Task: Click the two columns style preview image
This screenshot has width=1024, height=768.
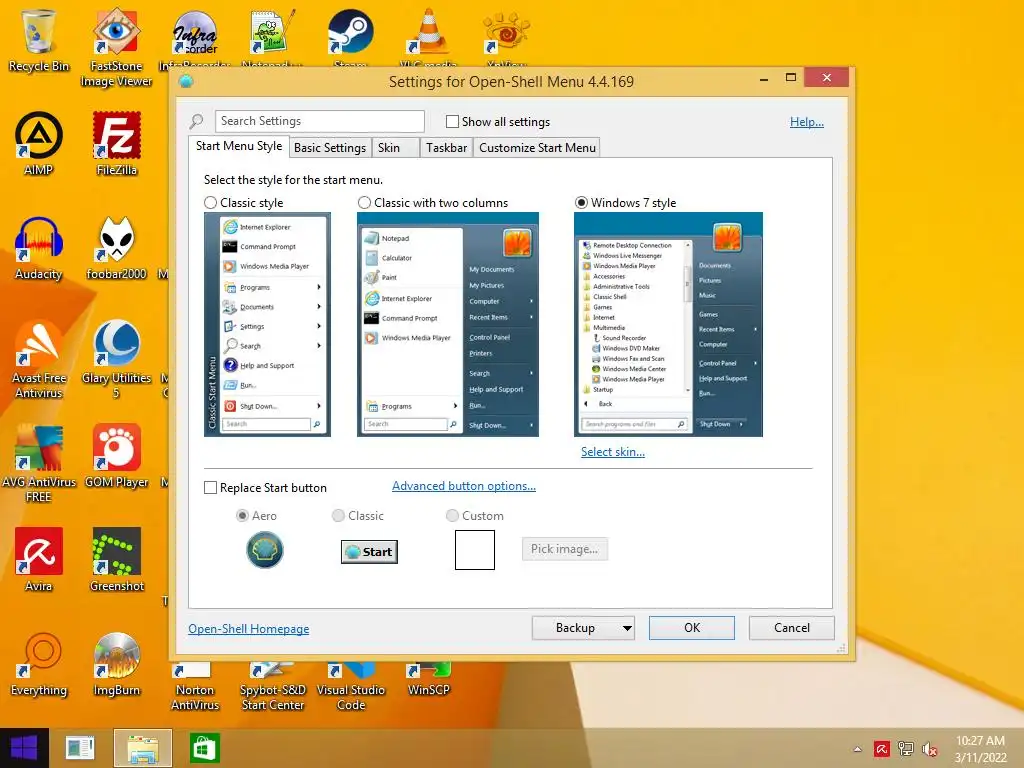Action: click(x=448, y=325)
